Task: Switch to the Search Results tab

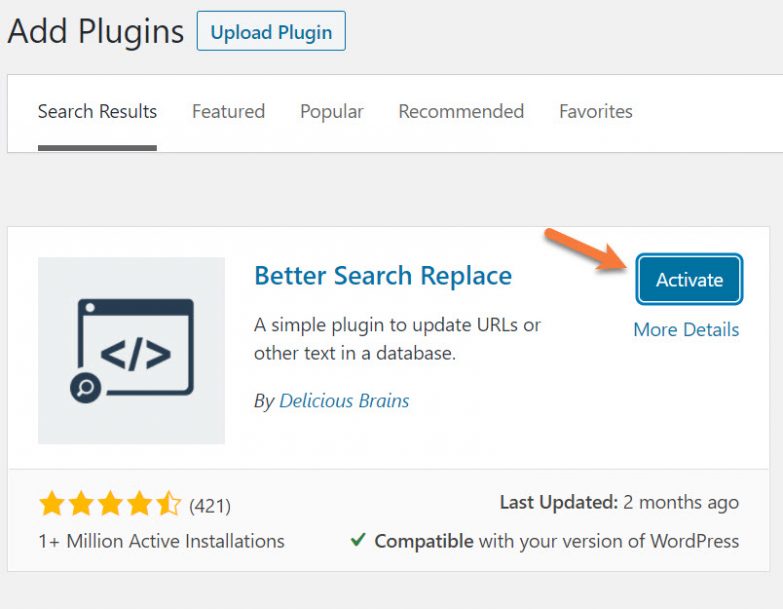Action: 97,111
